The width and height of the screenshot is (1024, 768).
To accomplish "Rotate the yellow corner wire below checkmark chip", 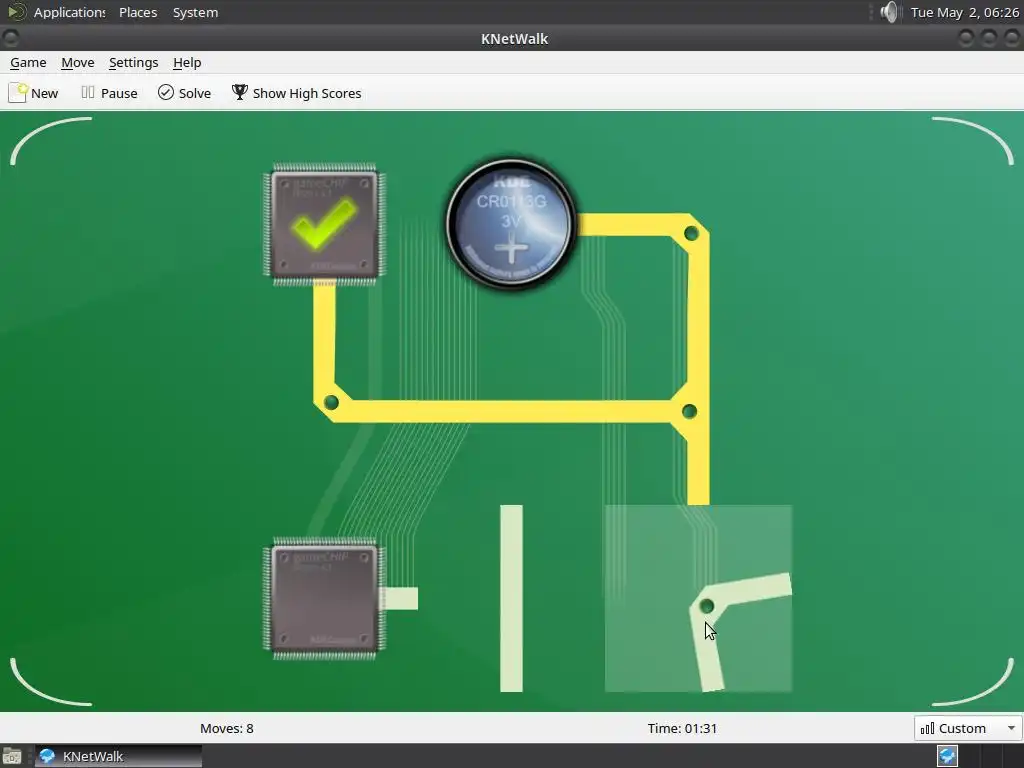I will pyautogui.click(x=325, y=411).
